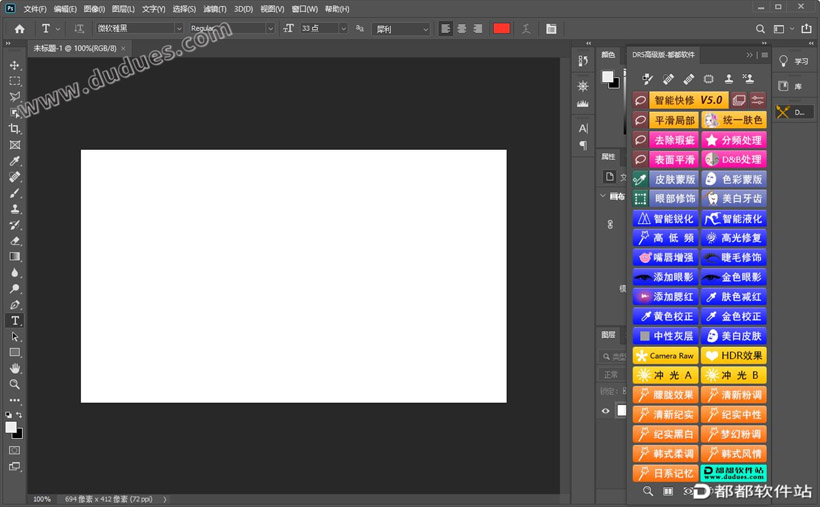Open the 图像(I) menu
Image resolution: width=820 pixels, height=507 pixels.
pyautogui.click(x=94, y=9)
